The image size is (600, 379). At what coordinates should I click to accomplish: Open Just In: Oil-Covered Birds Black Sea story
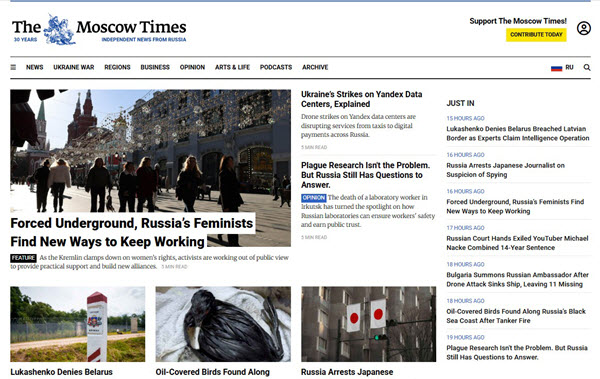(516, 316)
